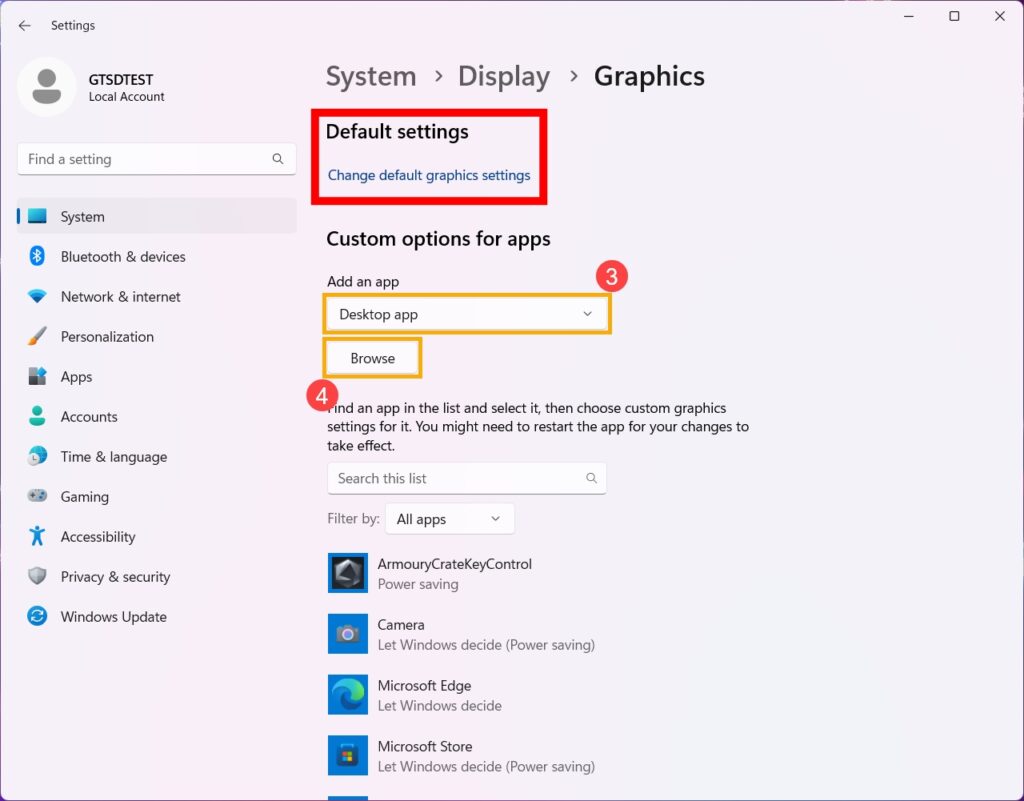1024x801 pixels.
Task: Open the Desktop app type dropdown
Action: click(x=467, y=313)
